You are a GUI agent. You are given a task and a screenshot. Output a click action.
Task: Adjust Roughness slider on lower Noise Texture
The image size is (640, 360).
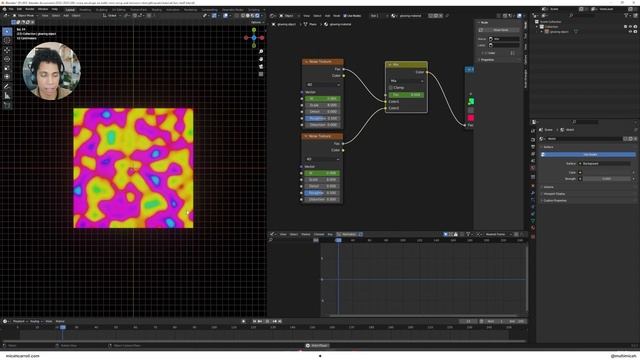[323, 193]
